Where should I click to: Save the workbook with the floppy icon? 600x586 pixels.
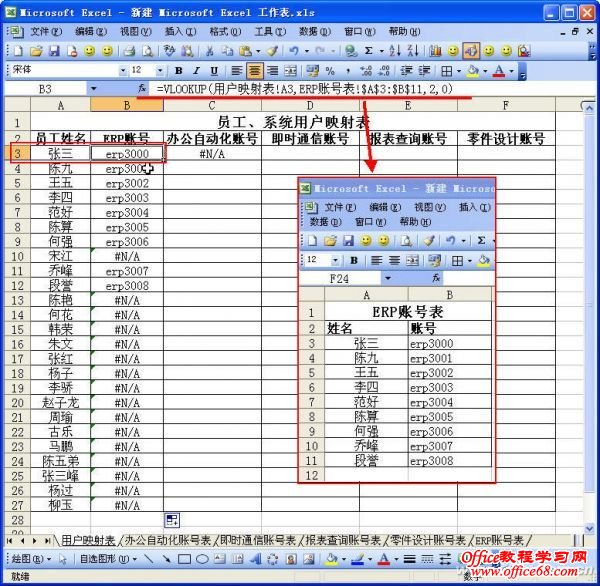tap(54, 51)
